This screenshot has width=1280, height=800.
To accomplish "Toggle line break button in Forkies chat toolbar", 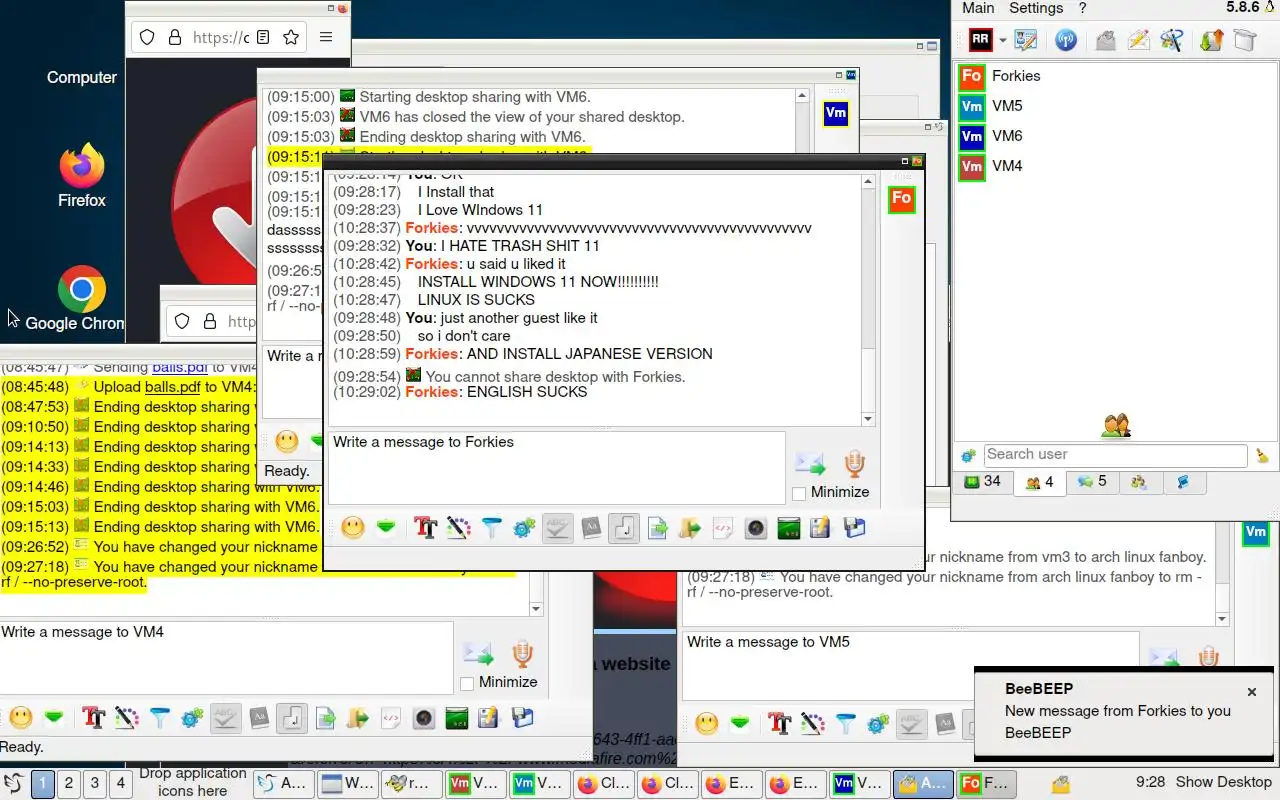I will (x=624, y=528).
